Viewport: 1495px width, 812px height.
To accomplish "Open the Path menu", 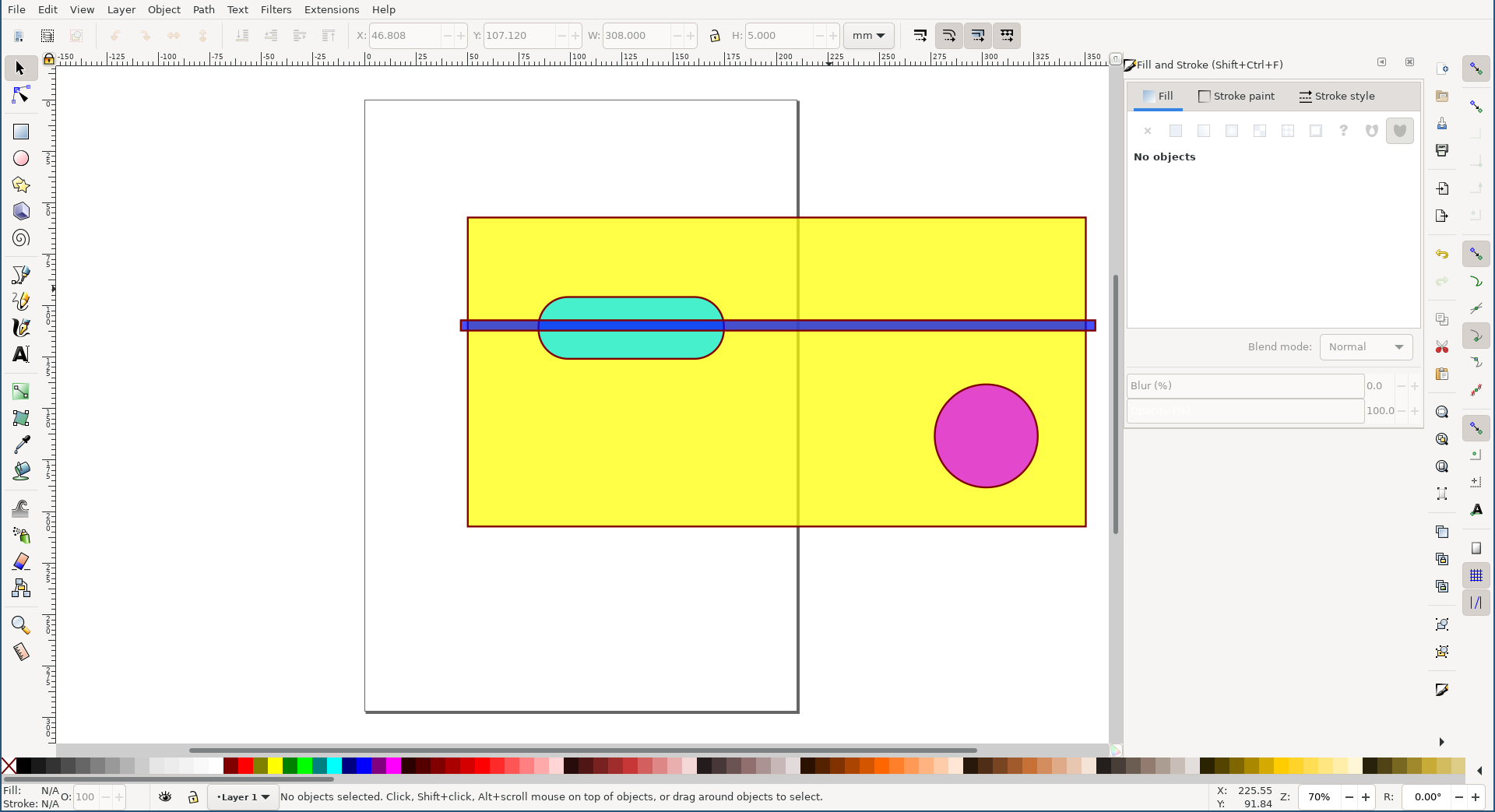I will click(x=204, y=9).
